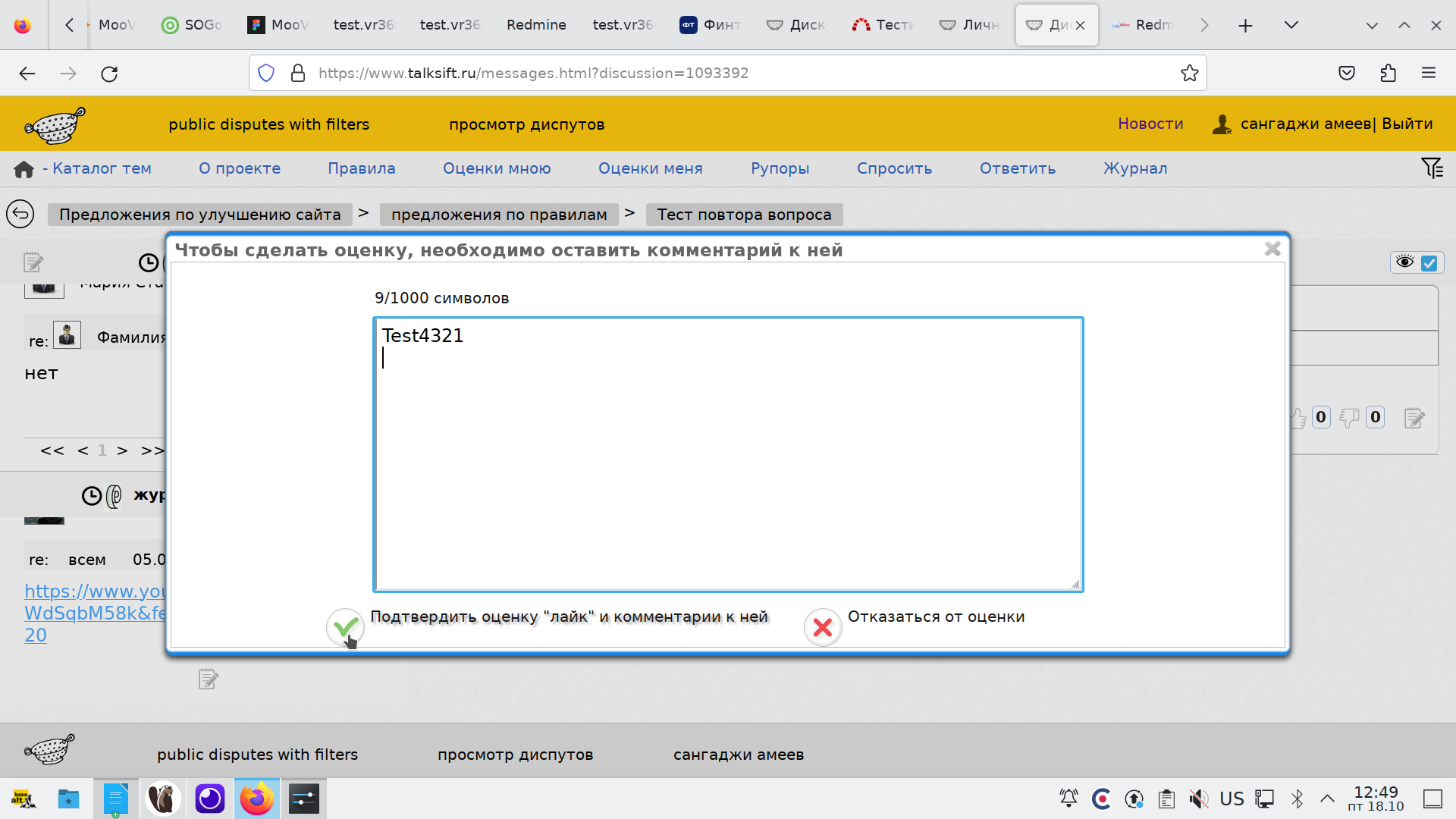Decline the rating with red X icon
Image resolution: width=1456 pixels, height=819 pixels.
pyautogui.click(x=823, y=627)
